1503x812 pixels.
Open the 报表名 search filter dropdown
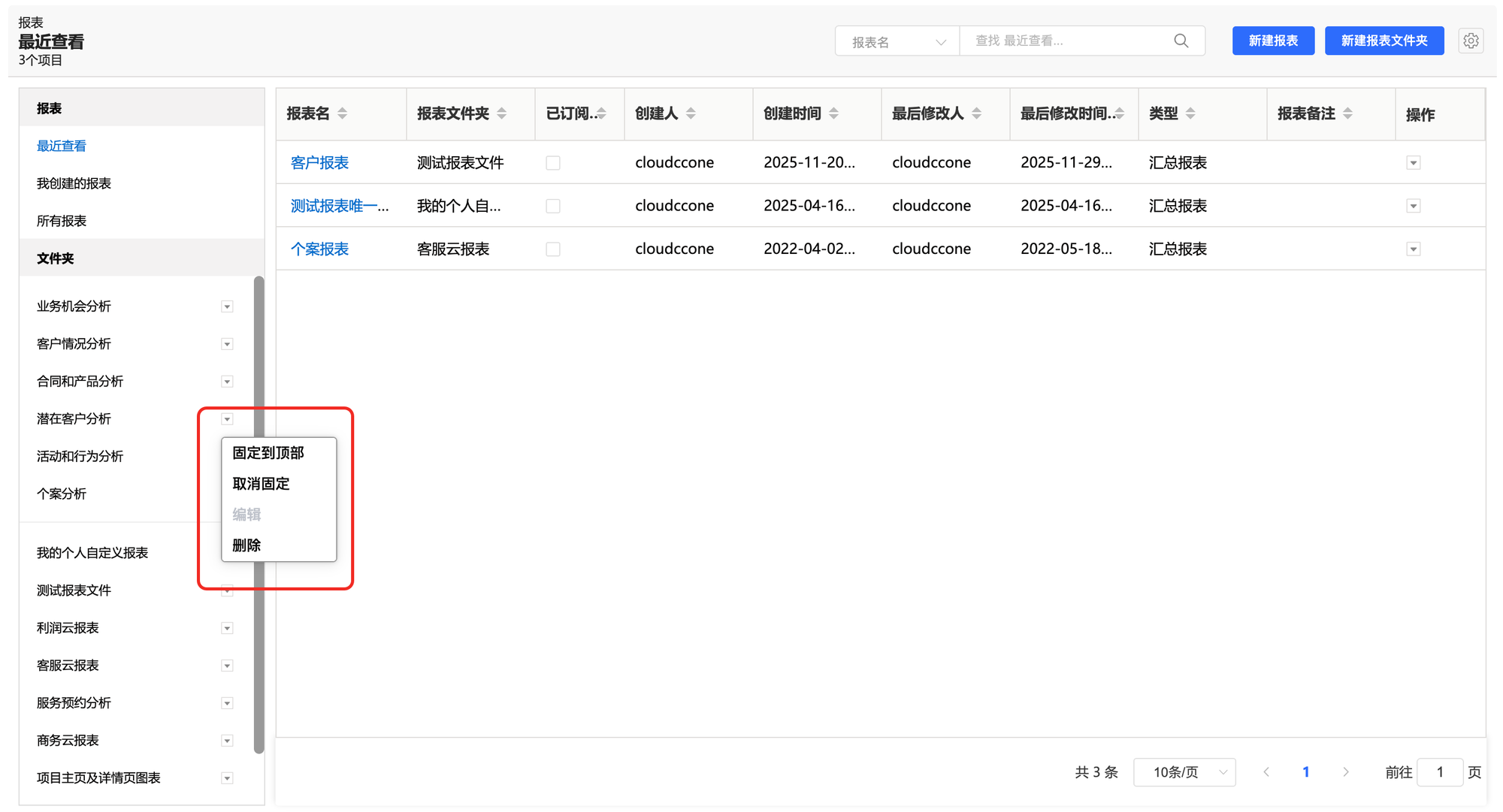point(897,41)
